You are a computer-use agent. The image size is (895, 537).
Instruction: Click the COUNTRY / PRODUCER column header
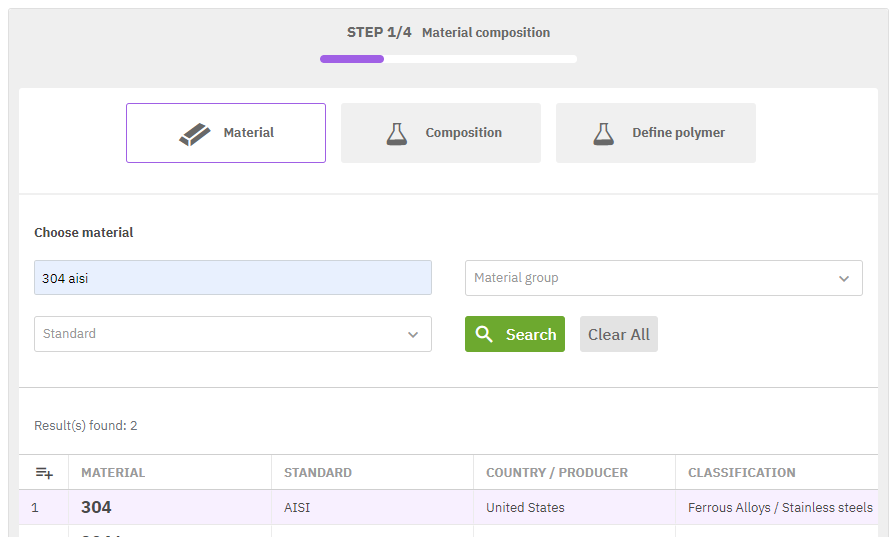point(556,472)
